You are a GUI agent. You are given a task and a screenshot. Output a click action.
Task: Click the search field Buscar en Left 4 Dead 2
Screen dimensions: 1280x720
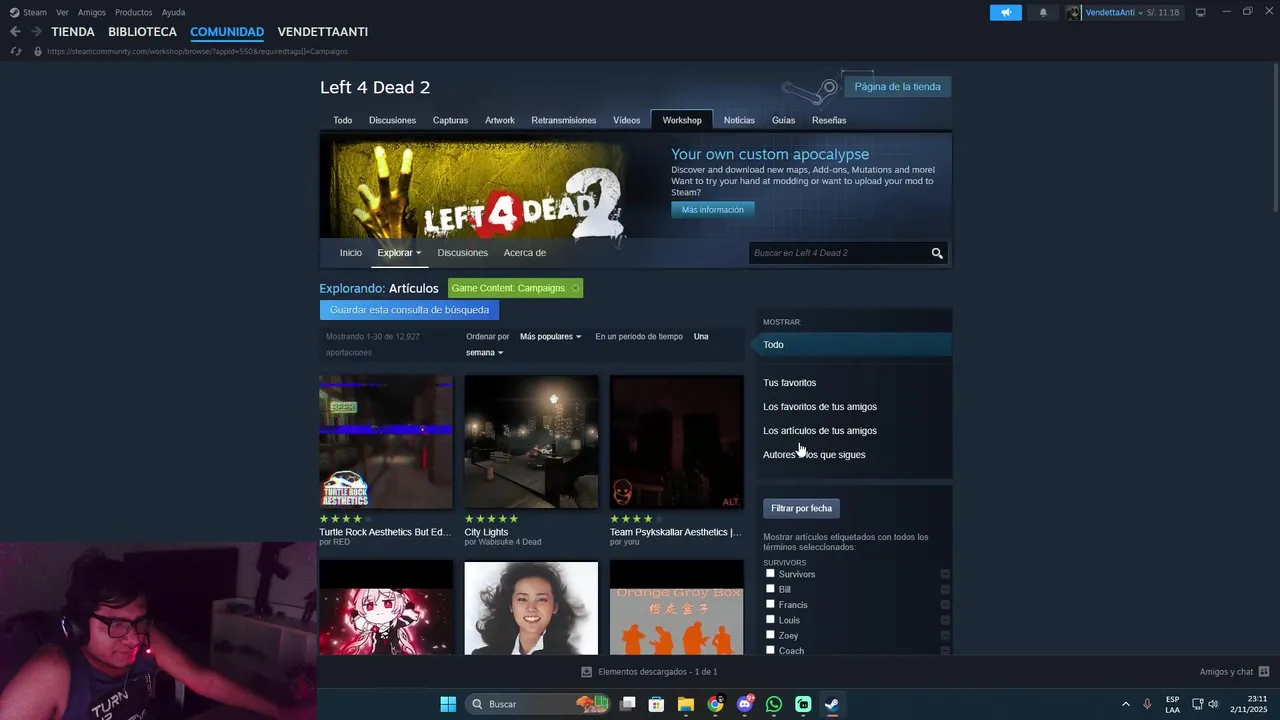click(x=838, y=253)
